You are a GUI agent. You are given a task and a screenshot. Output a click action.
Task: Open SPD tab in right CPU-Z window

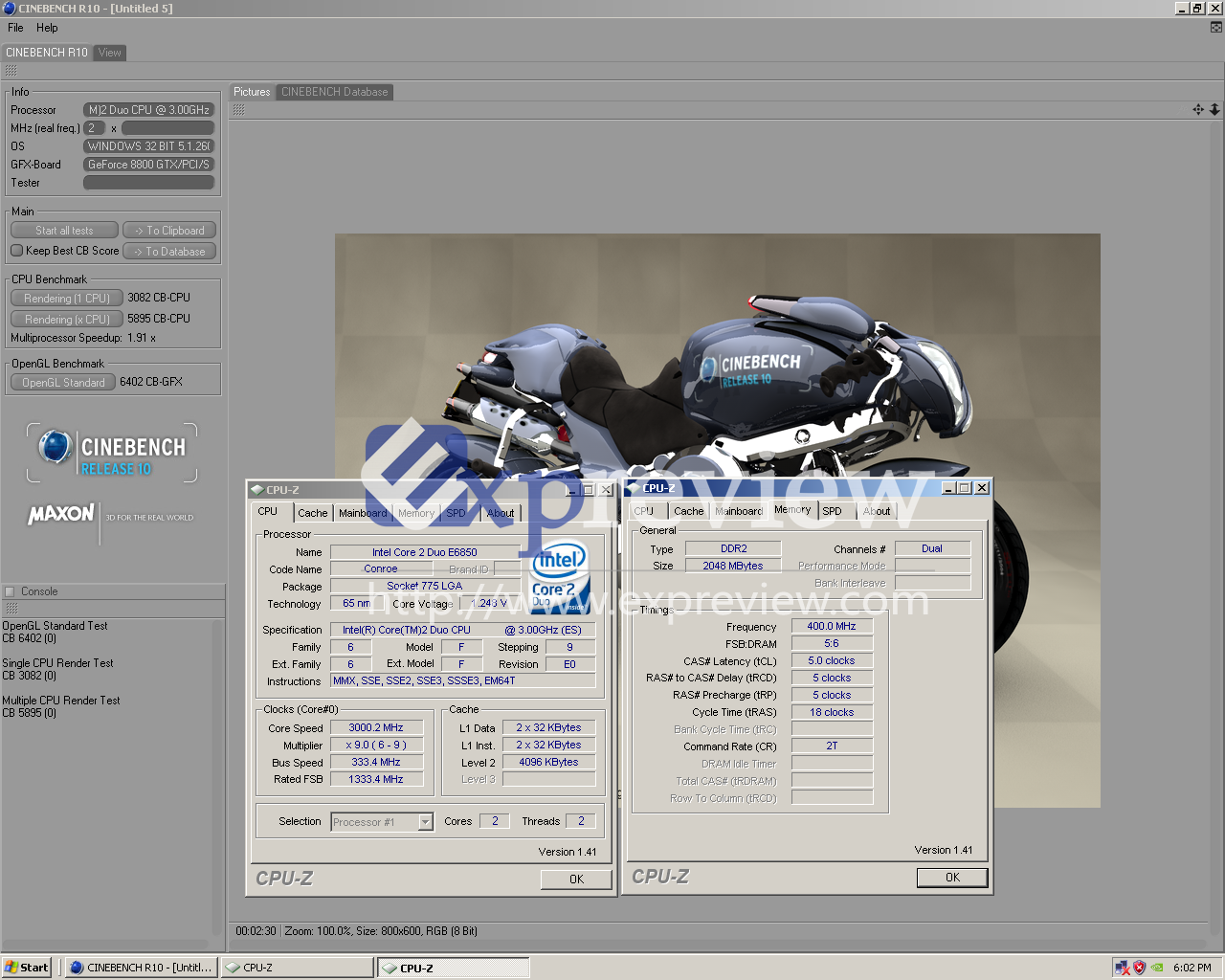tap(833, 511)
